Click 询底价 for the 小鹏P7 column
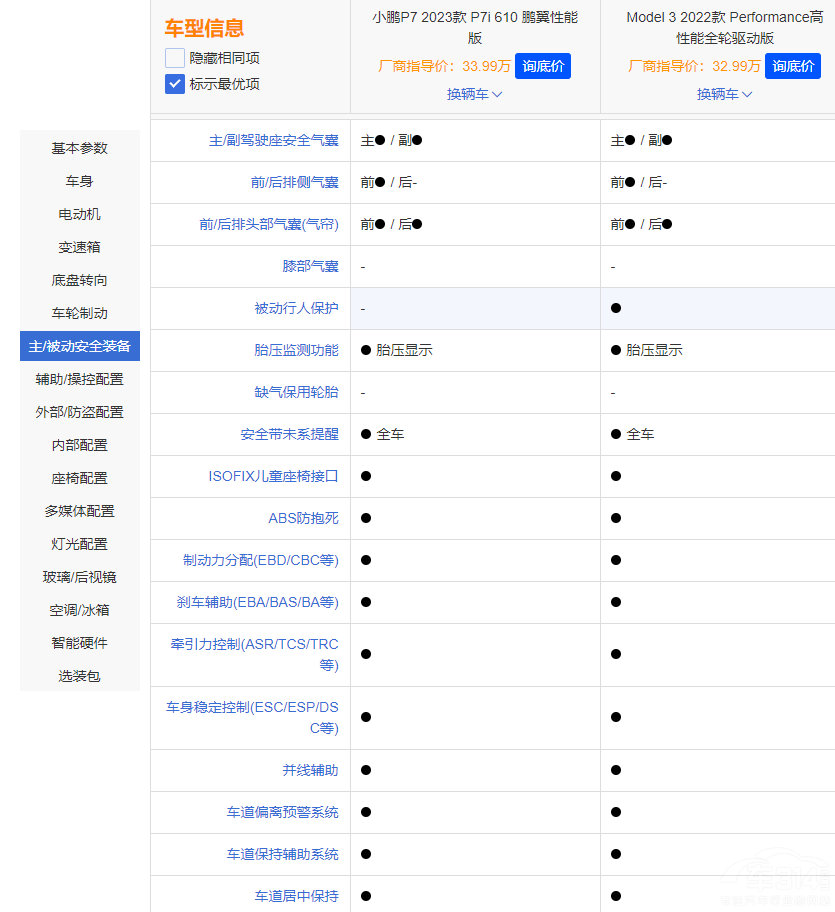Viewport: 835px width, 912px height. click(542, 65)
